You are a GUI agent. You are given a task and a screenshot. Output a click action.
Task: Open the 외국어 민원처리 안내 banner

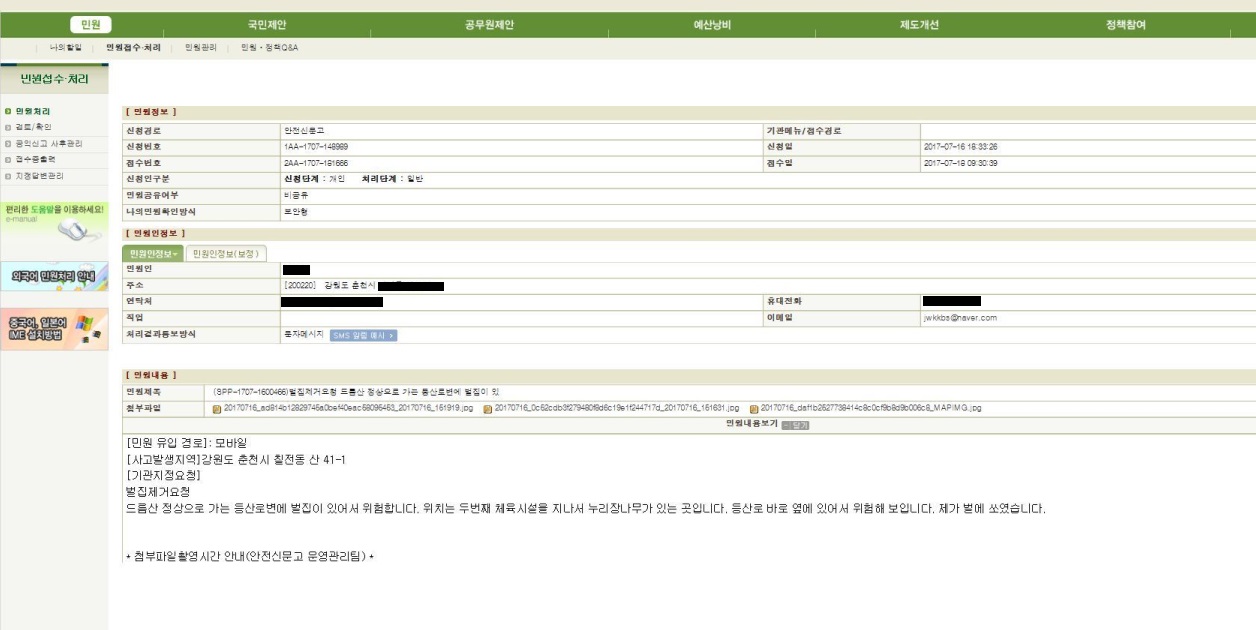(x=54, y=276)
